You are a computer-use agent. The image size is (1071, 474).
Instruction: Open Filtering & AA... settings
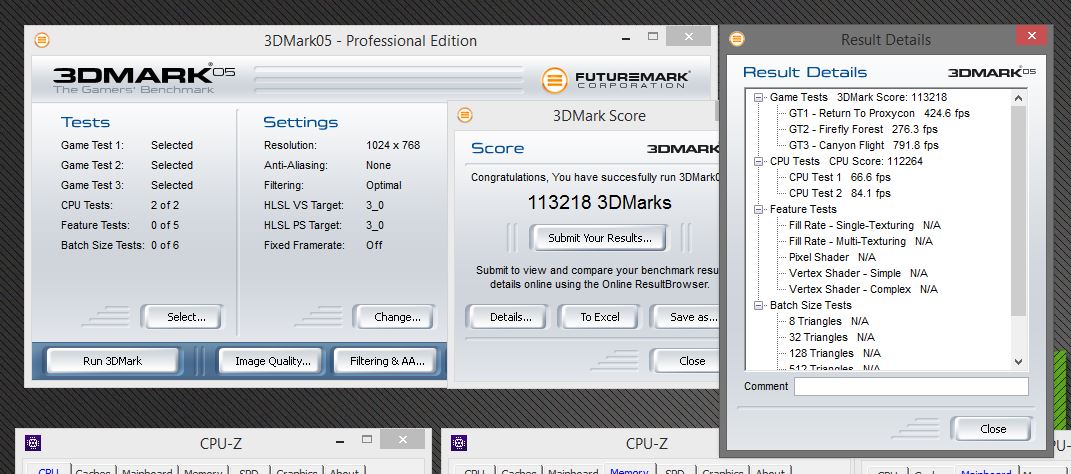tap(387, 361)
